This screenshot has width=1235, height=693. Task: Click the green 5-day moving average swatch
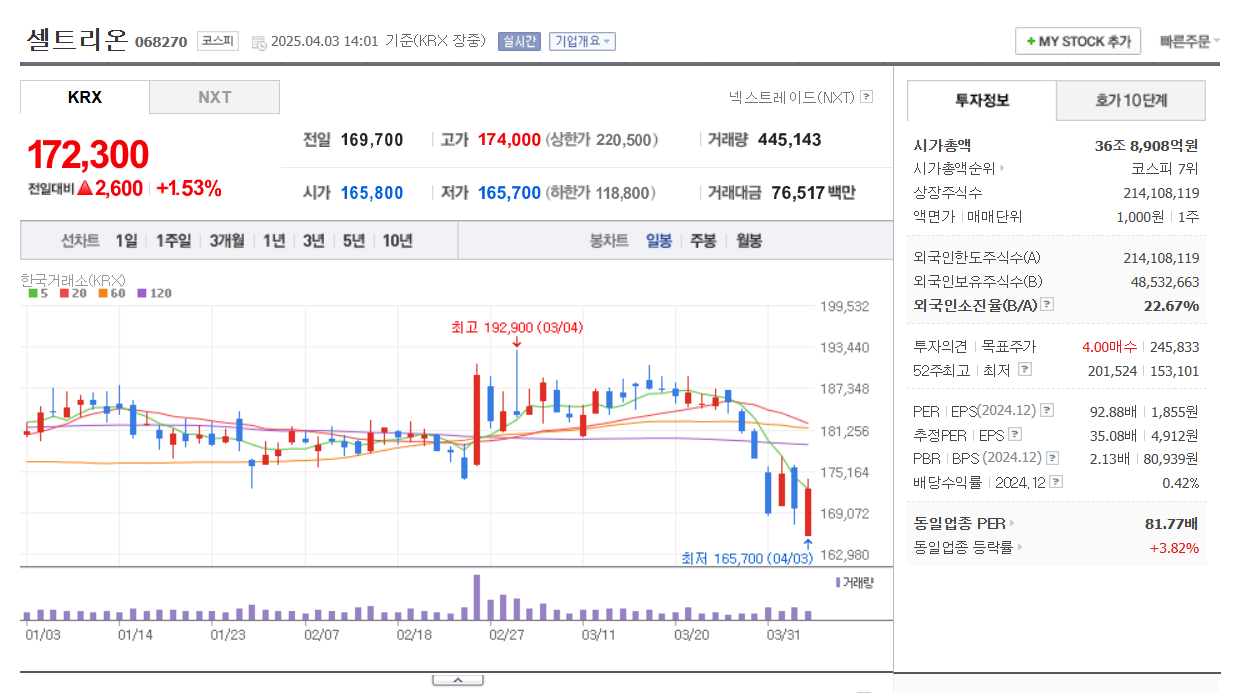point(33,293)
